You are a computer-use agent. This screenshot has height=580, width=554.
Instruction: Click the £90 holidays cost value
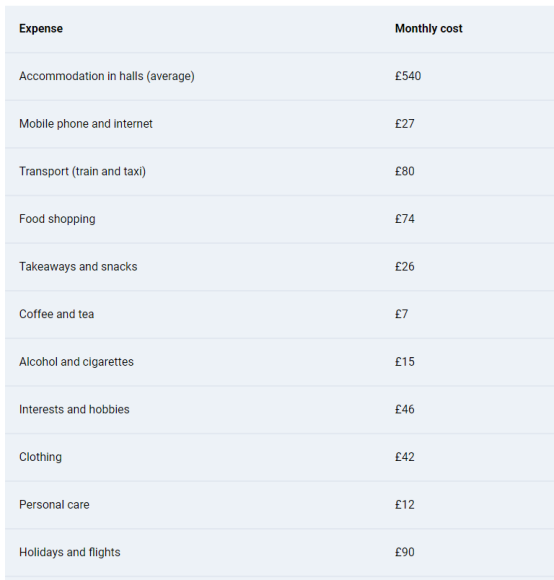tap(404, 552)
